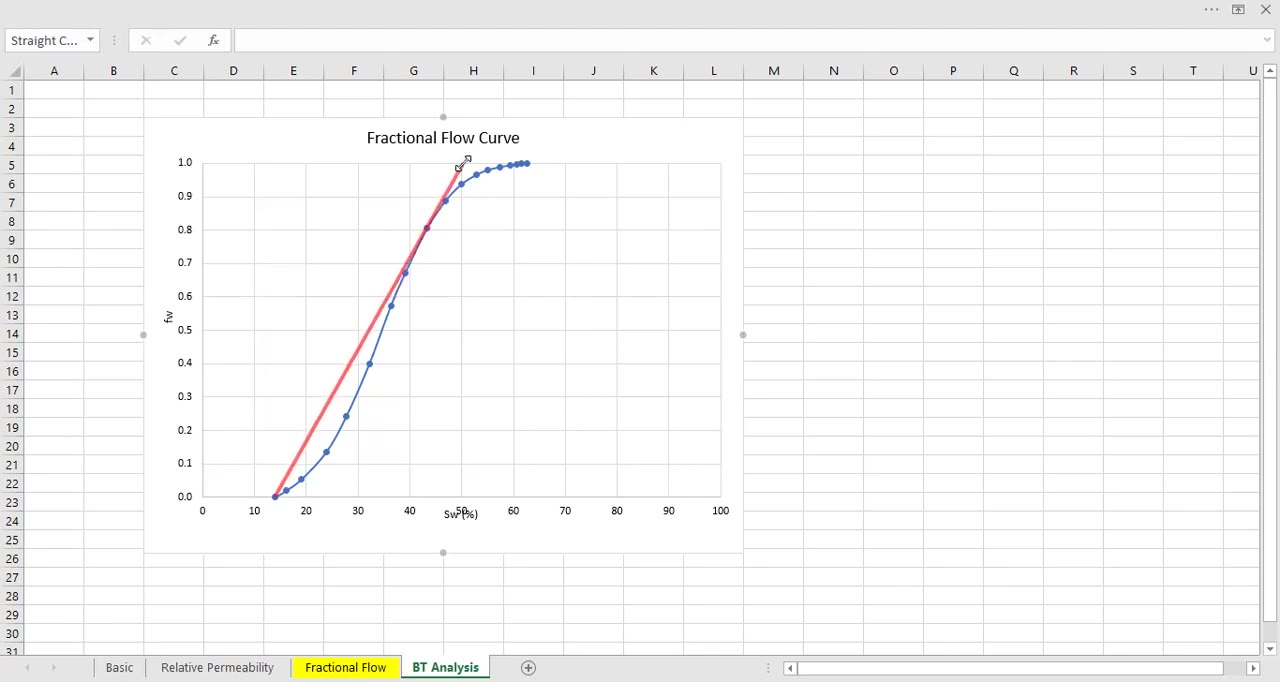Click the previous sheet navigation arrow
The width and height of the screenshot is (1280, 682).
(27, 667)
